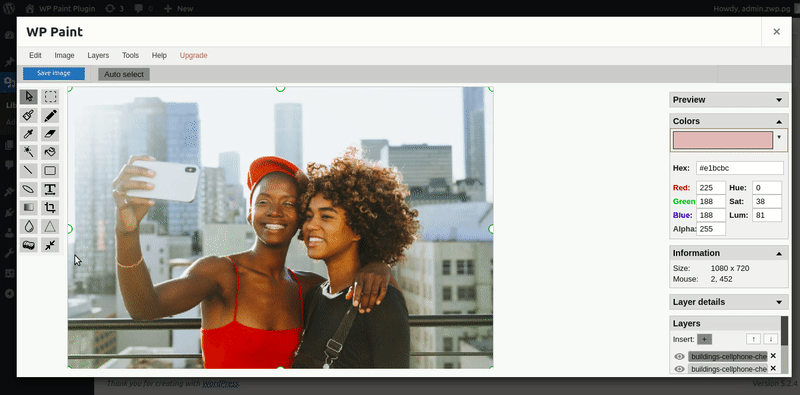The height and width of the screenshot is (395, 800).
Task: Click the Hex color input field
Action: tap(740, 168)
